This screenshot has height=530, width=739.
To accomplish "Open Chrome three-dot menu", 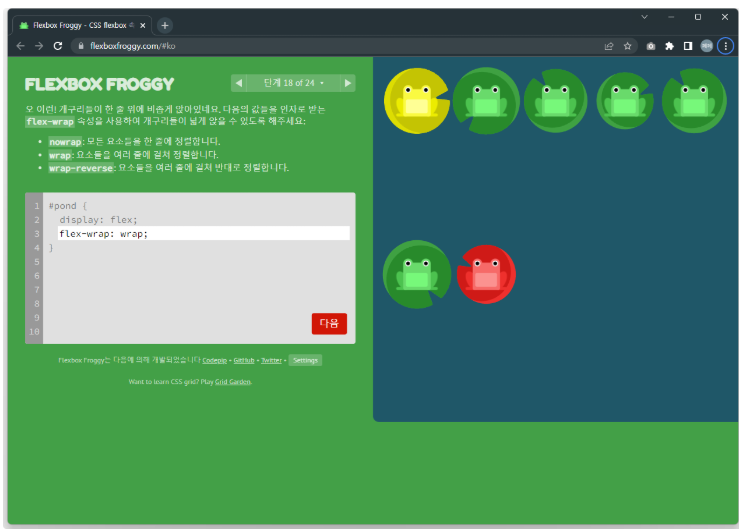I will click(725, 46).
